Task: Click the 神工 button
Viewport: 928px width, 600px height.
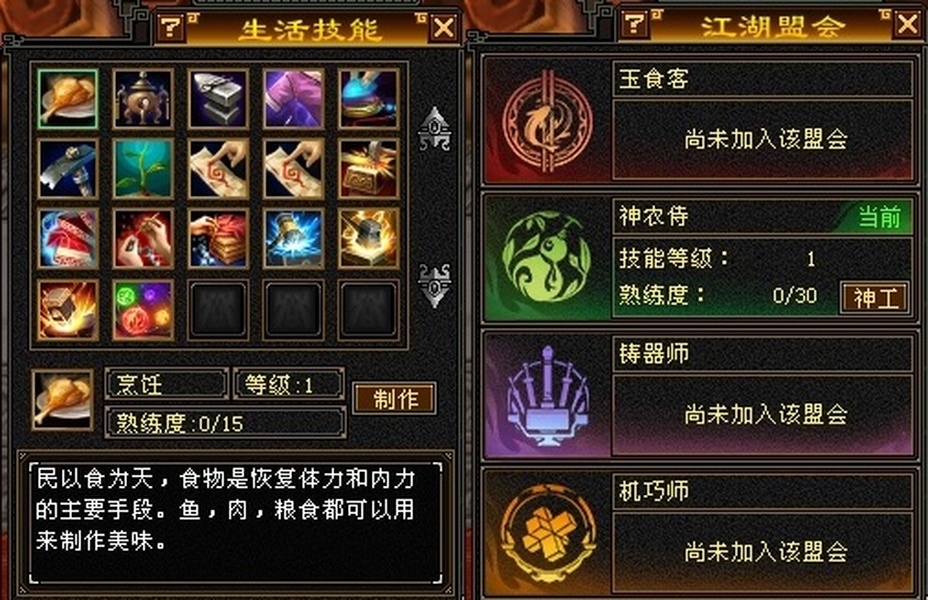Action: 875,298
